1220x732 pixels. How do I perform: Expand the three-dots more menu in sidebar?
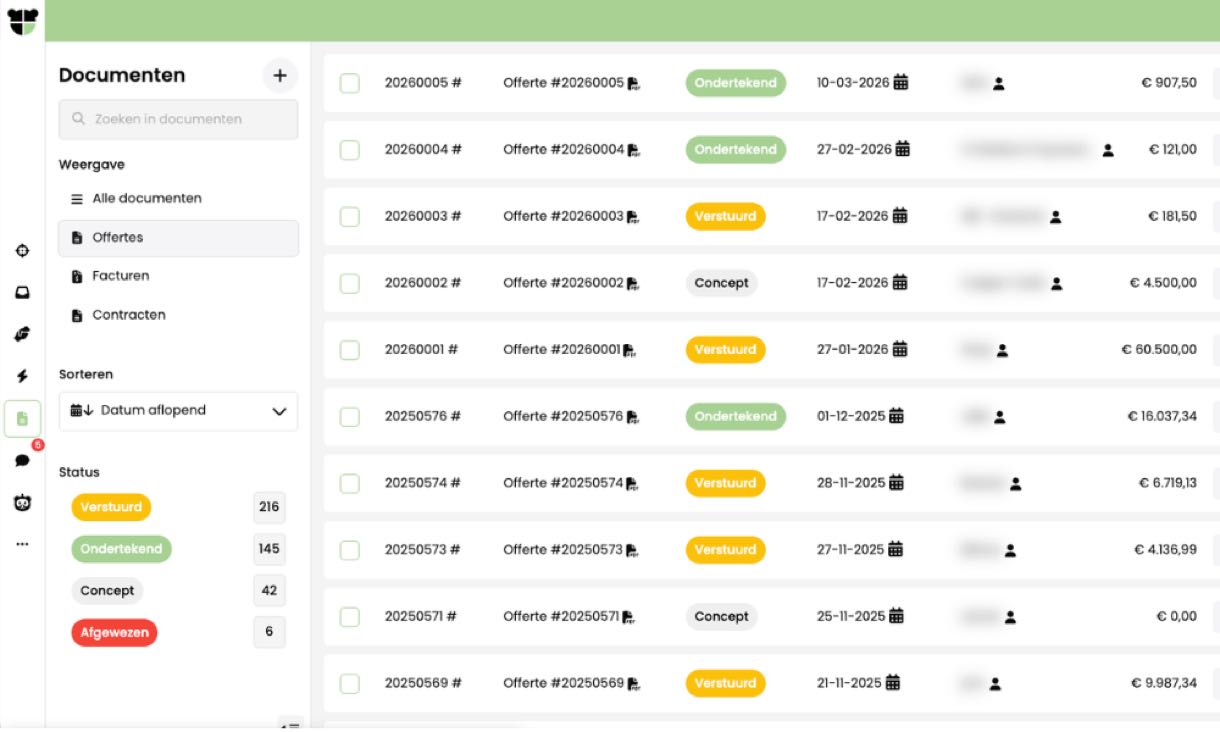pos(22,545)
